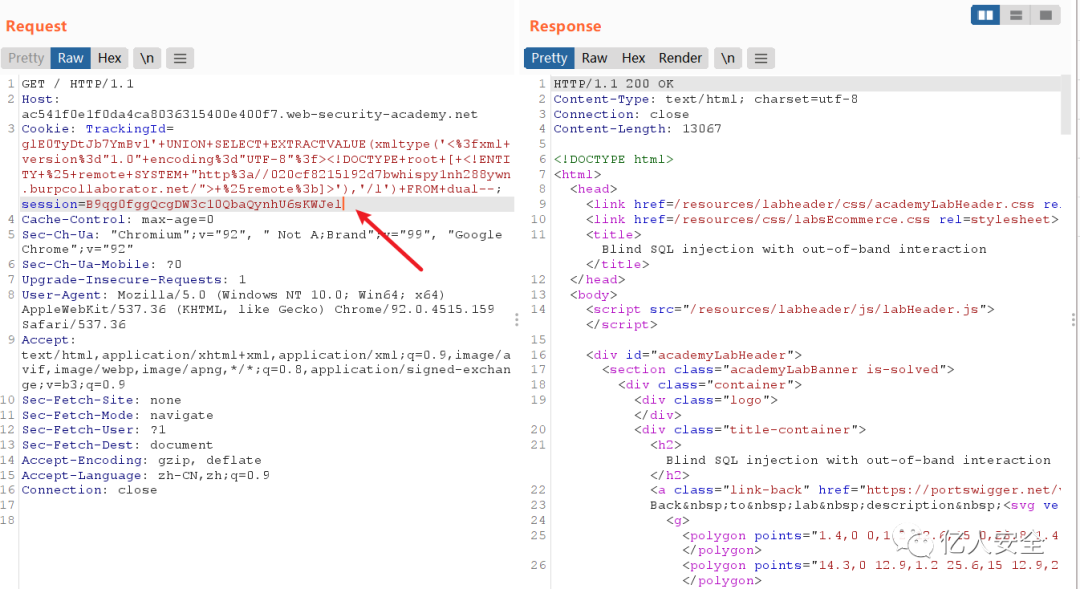Click the 'GET / HTTP/1.1' request line
The width and height of the screenshot is (1080, 589).
(78, 84)
